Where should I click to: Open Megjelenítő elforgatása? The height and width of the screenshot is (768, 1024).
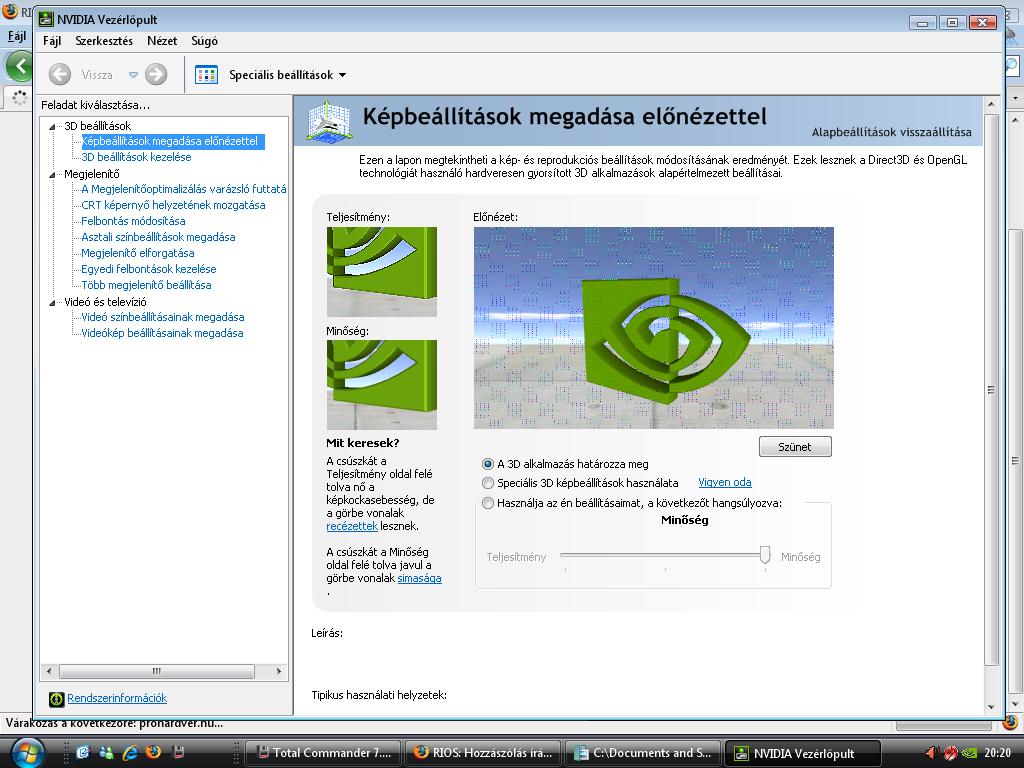[138, 253]
